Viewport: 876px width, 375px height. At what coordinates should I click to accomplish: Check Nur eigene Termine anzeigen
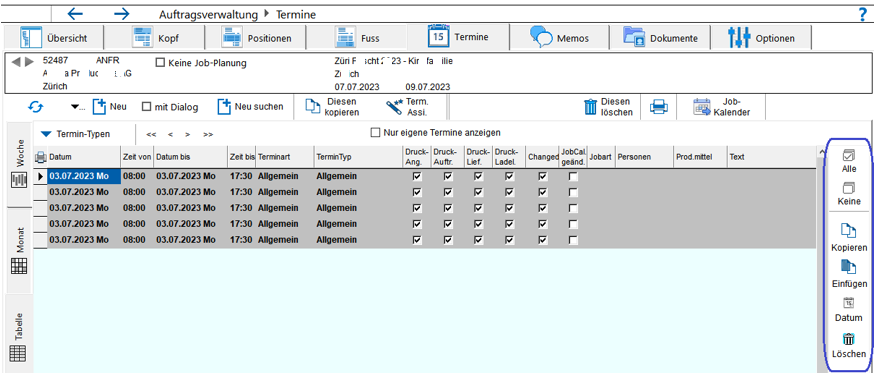point(376,133)
